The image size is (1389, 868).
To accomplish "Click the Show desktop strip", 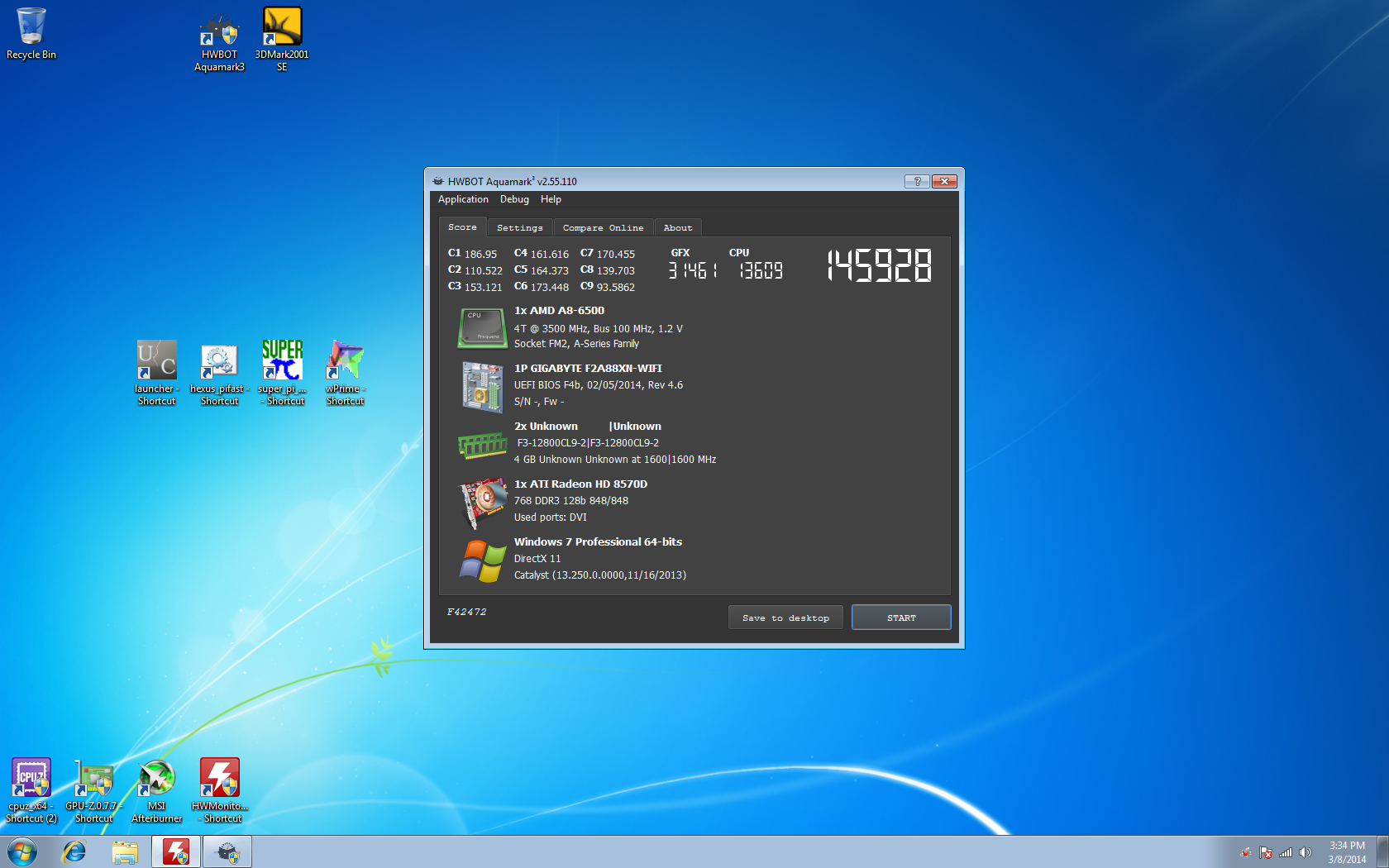I will (x=1382, y=851).
